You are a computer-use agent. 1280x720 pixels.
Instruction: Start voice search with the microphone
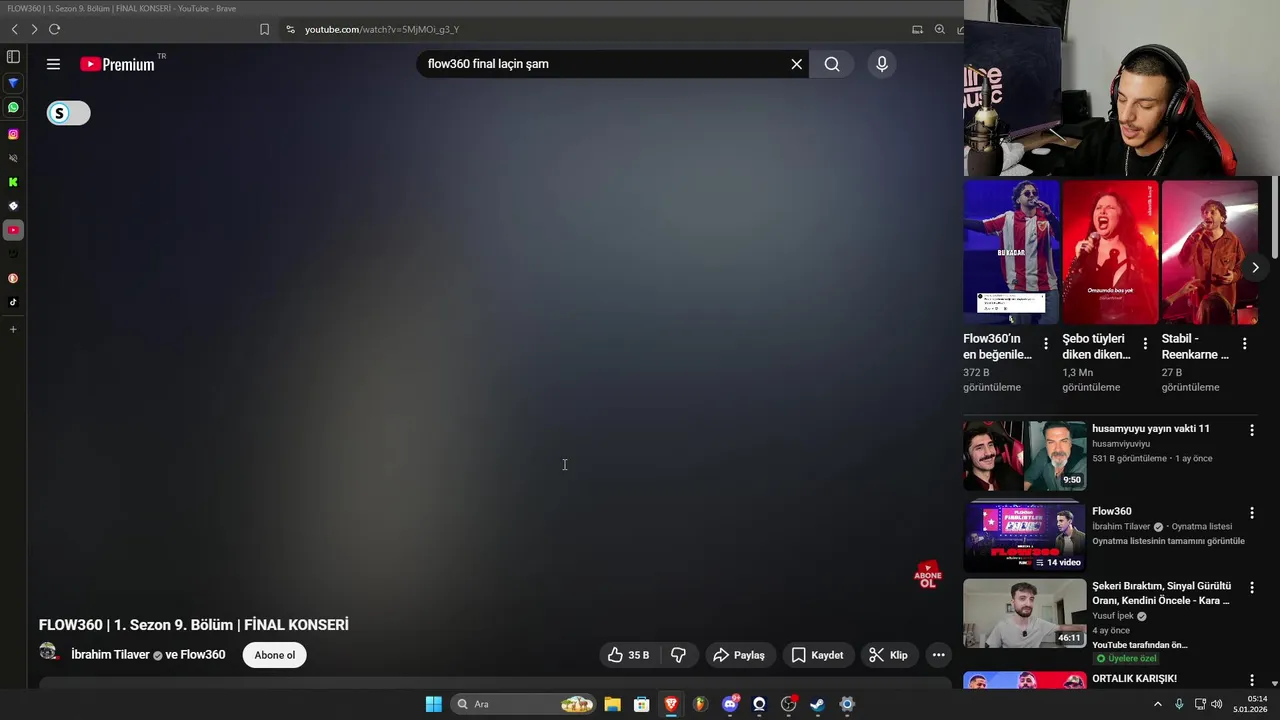coord(882,64)
